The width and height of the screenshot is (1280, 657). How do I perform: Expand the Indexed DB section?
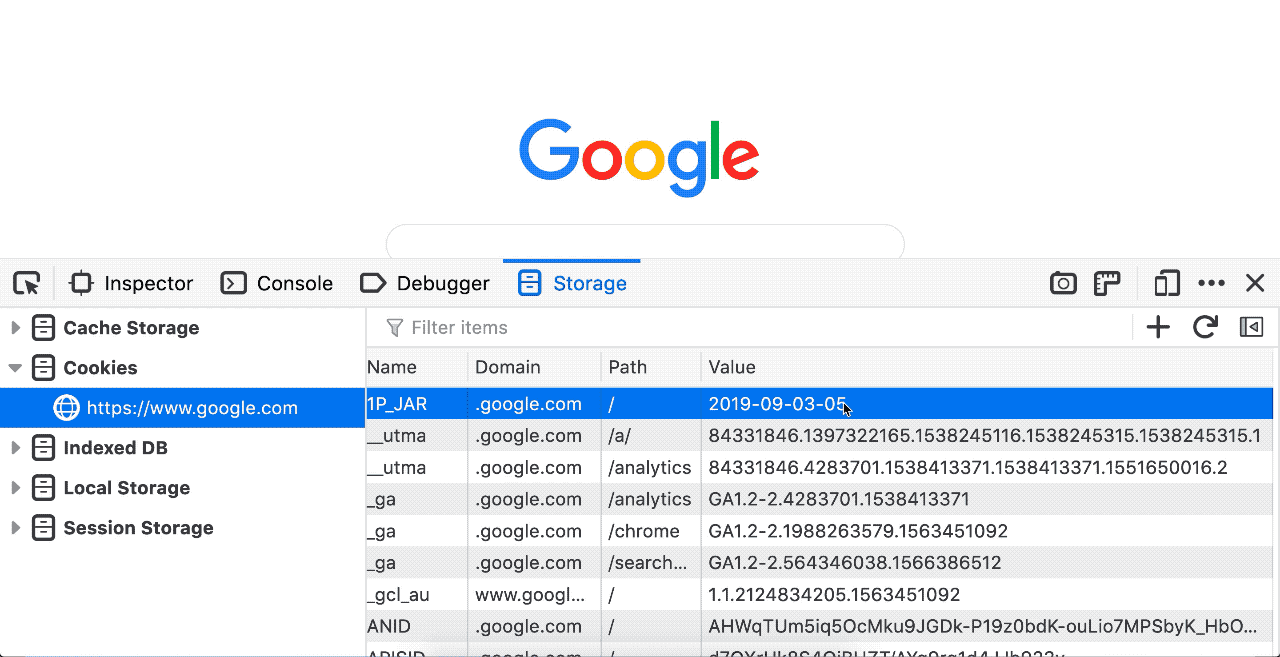(16, 448)
